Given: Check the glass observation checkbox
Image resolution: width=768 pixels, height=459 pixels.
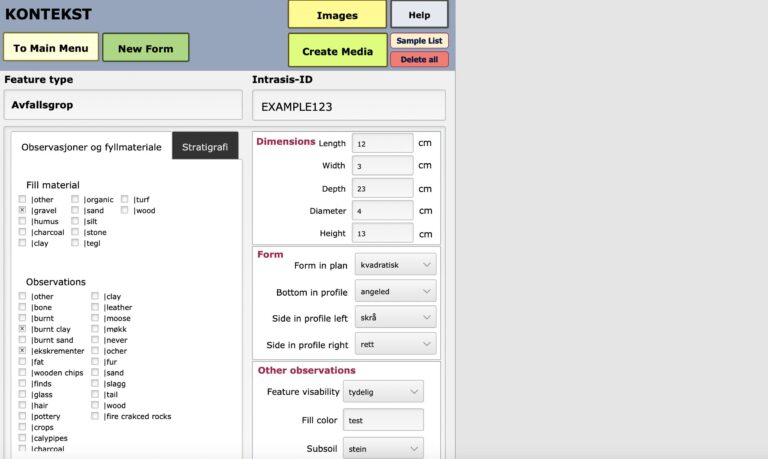Looking at the screenshot, I should tap(22, 394).
